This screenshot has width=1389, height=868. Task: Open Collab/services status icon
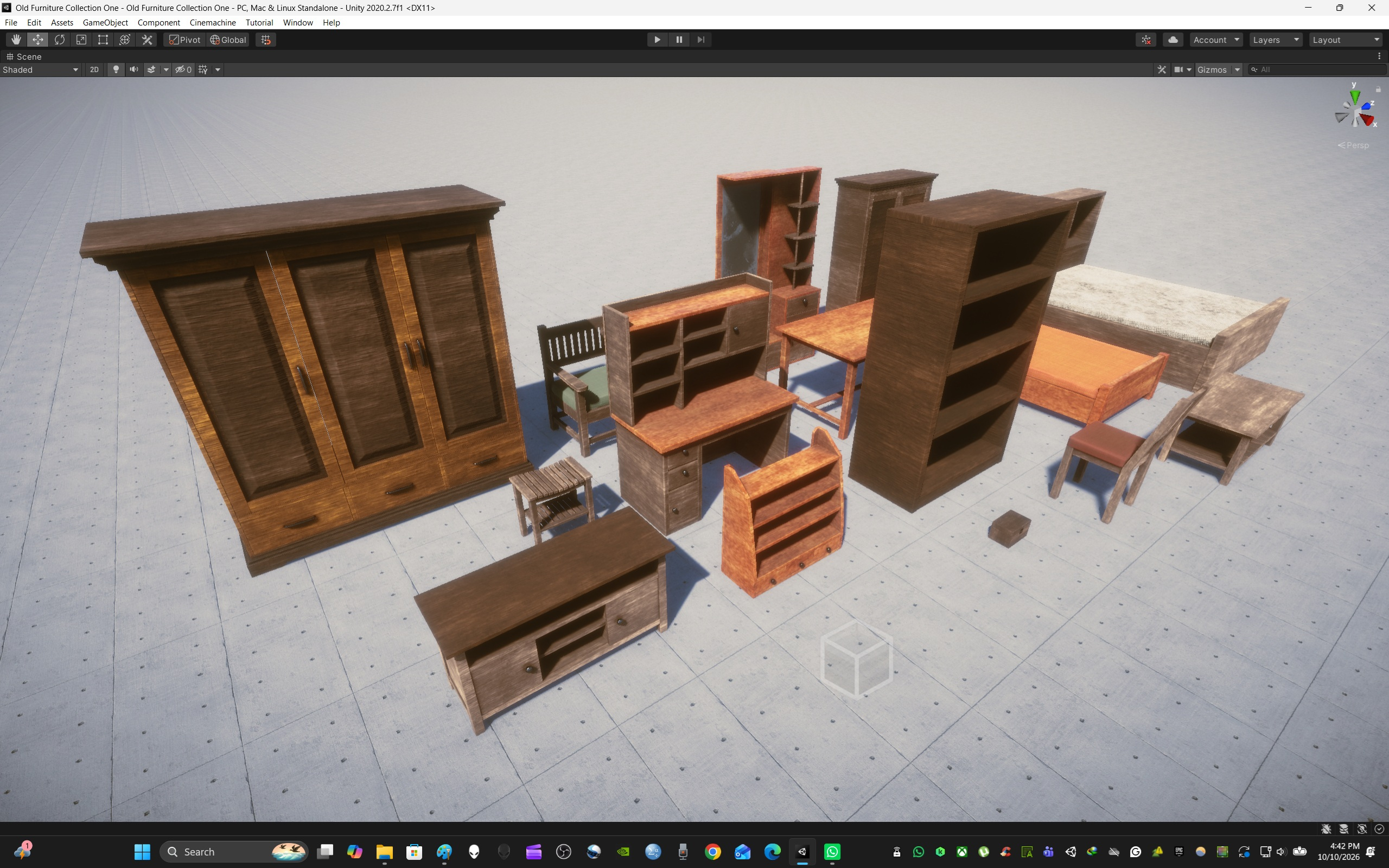coord(1146,40)
